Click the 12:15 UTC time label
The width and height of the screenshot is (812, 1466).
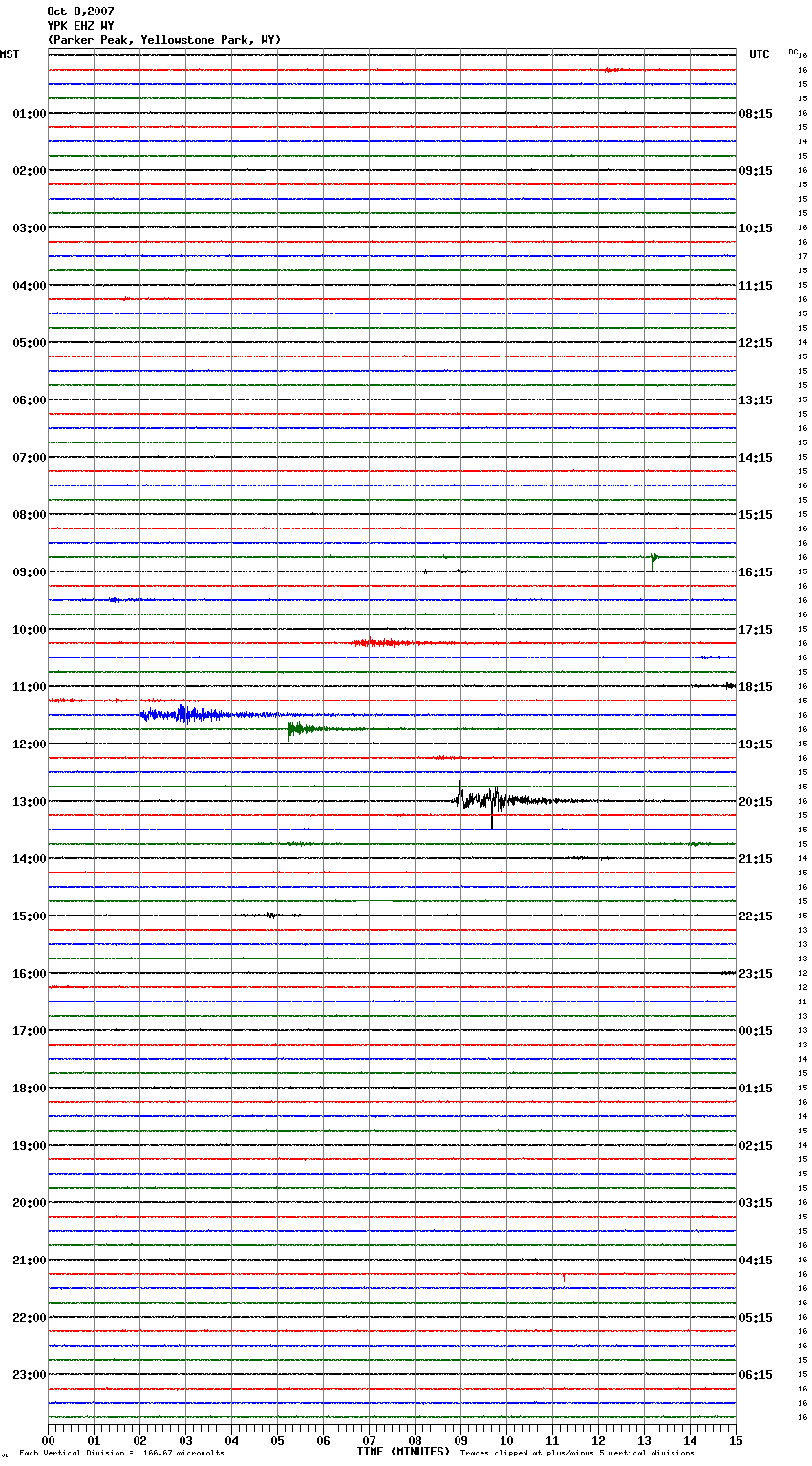pos(756,343)
